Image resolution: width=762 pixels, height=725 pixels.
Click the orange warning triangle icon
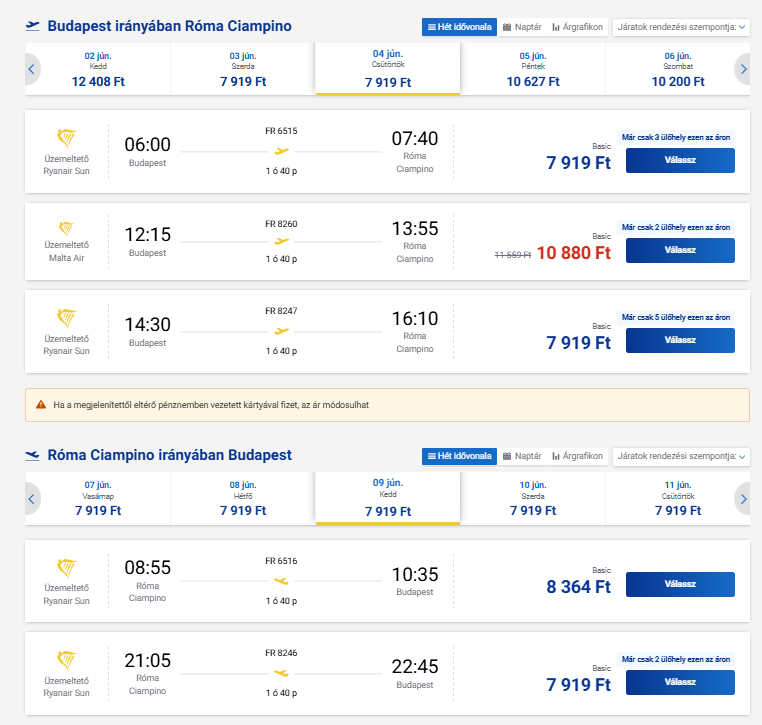coord(41,405)
